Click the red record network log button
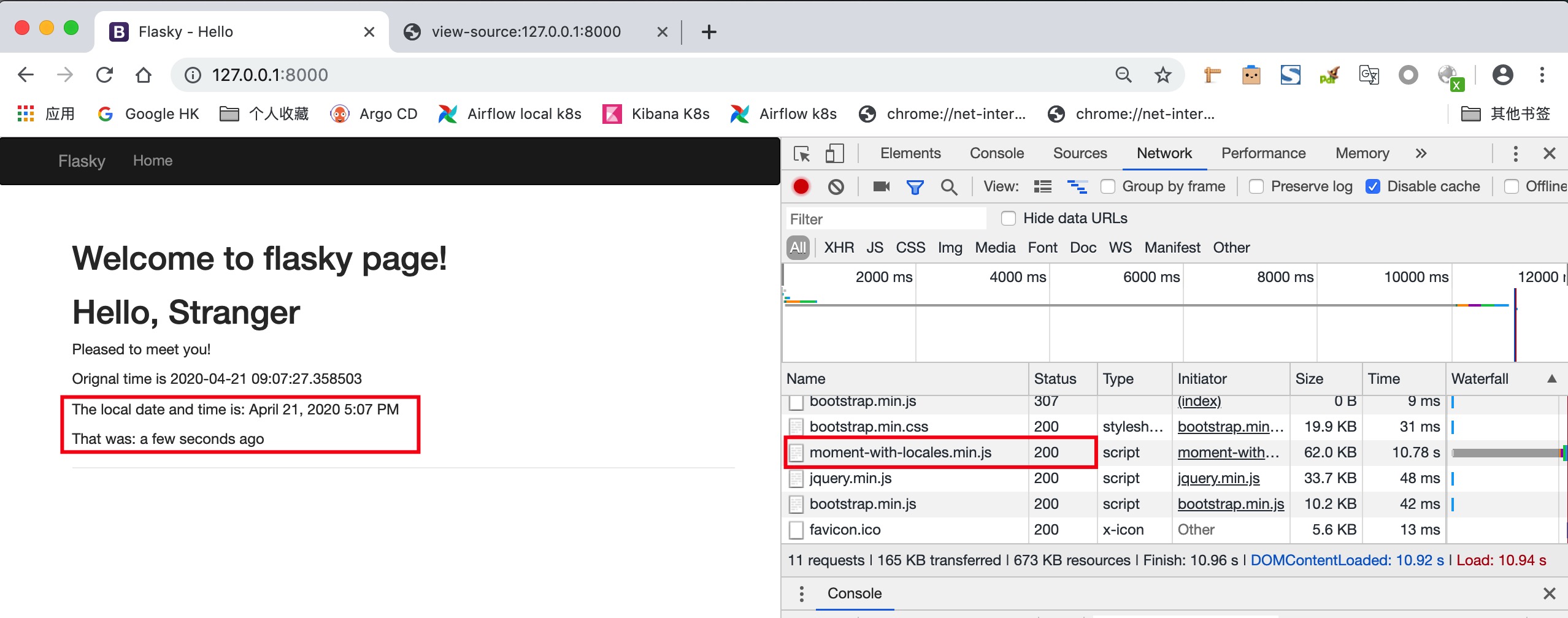 [x=801, y=186]
